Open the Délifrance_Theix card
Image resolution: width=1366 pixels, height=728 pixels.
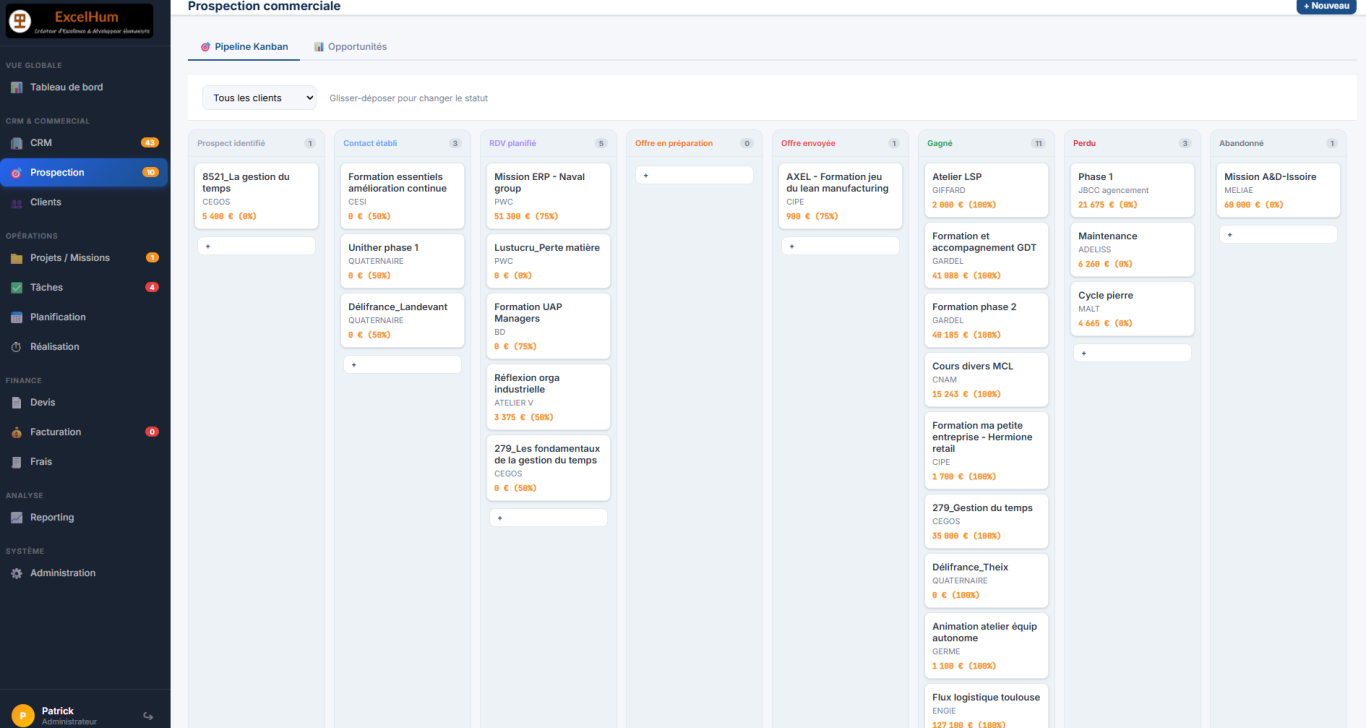(986, 580)
